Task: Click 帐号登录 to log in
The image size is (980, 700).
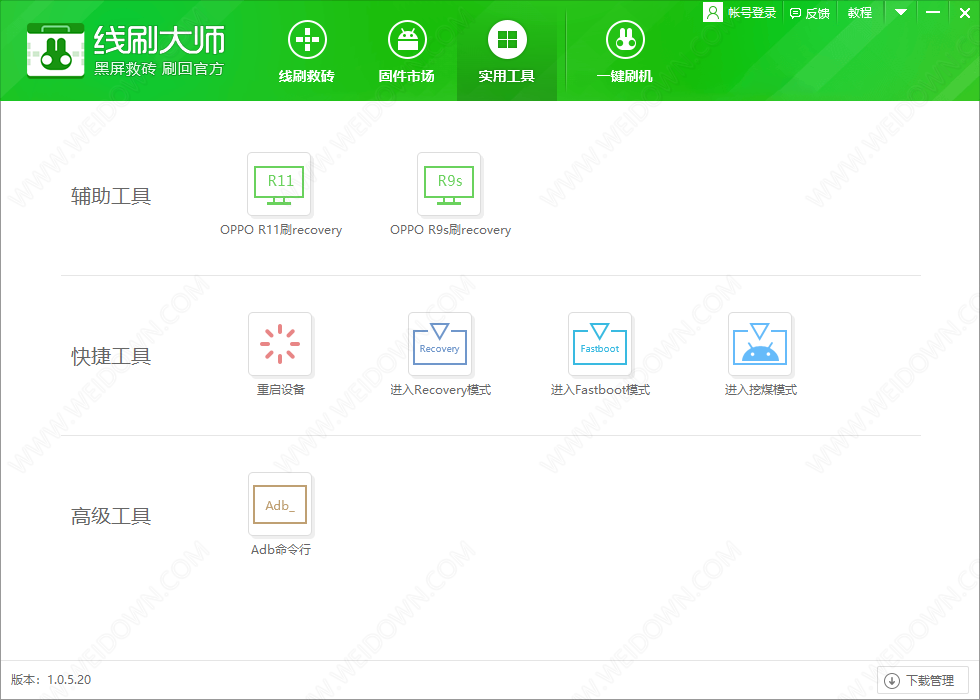Action: click(x=741, y=13)
